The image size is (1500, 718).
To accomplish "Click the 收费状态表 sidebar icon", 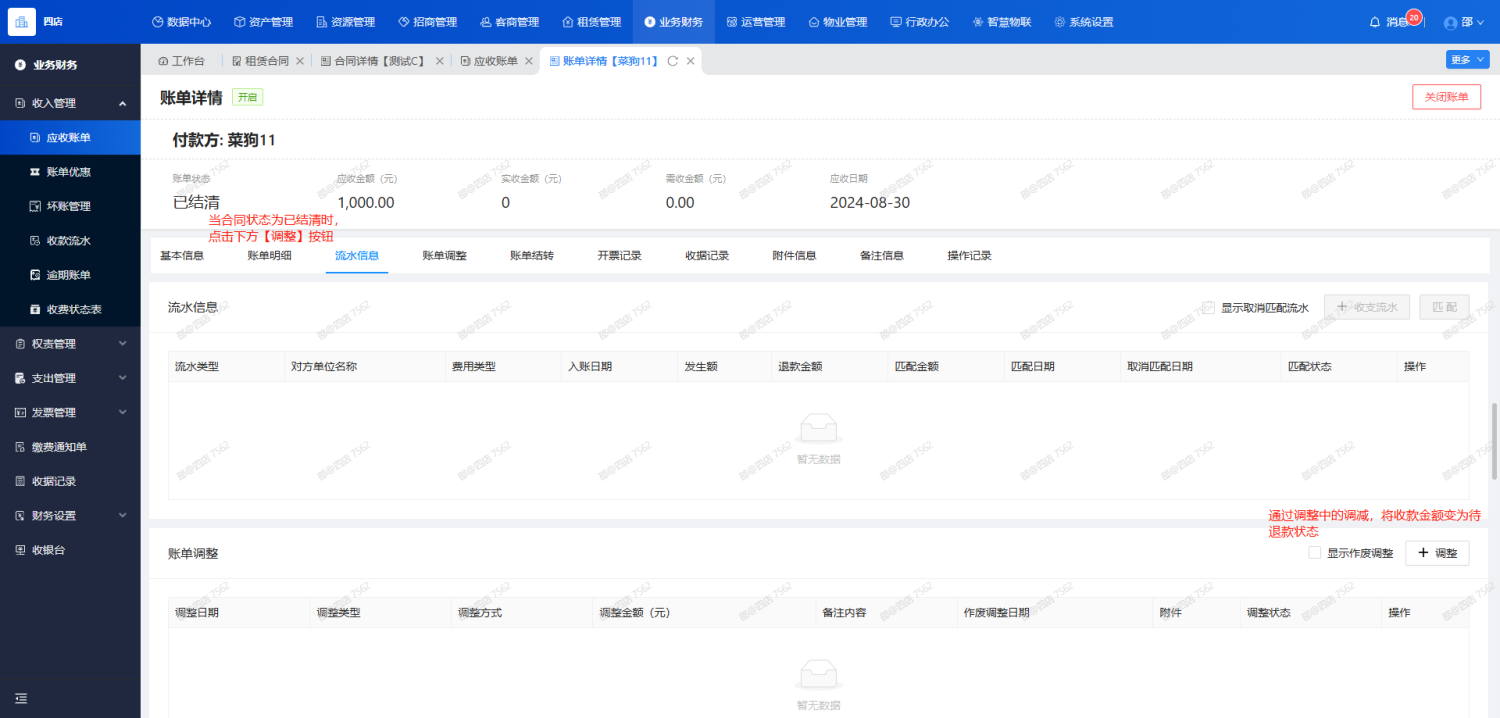I will (x=35, y=310).
